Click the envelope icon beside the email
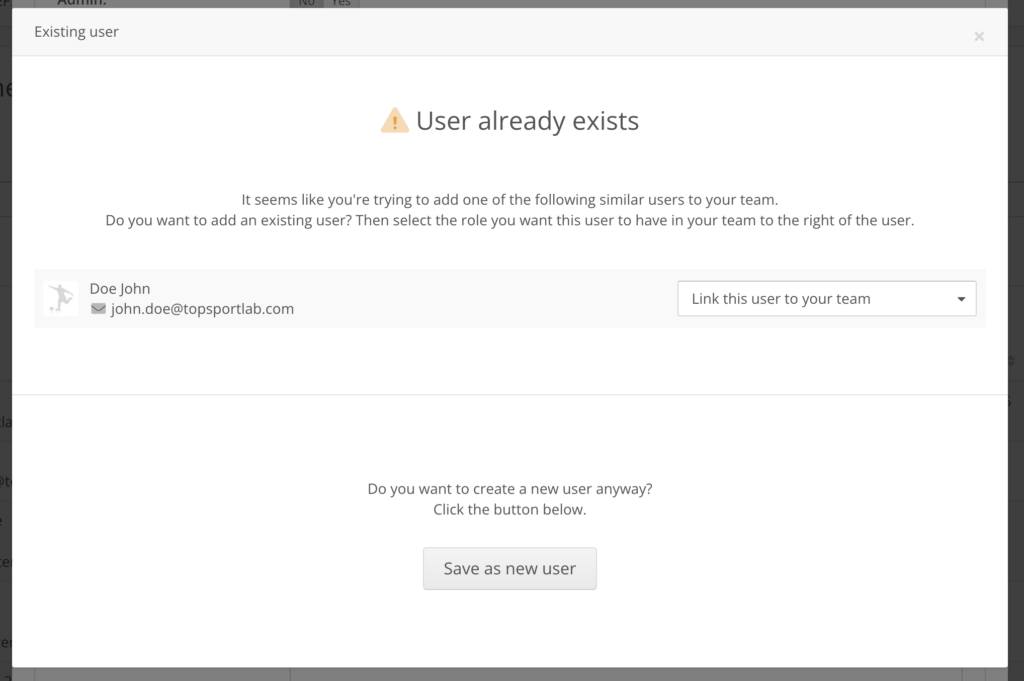The image size is (1024, 681). click(98, 309)
